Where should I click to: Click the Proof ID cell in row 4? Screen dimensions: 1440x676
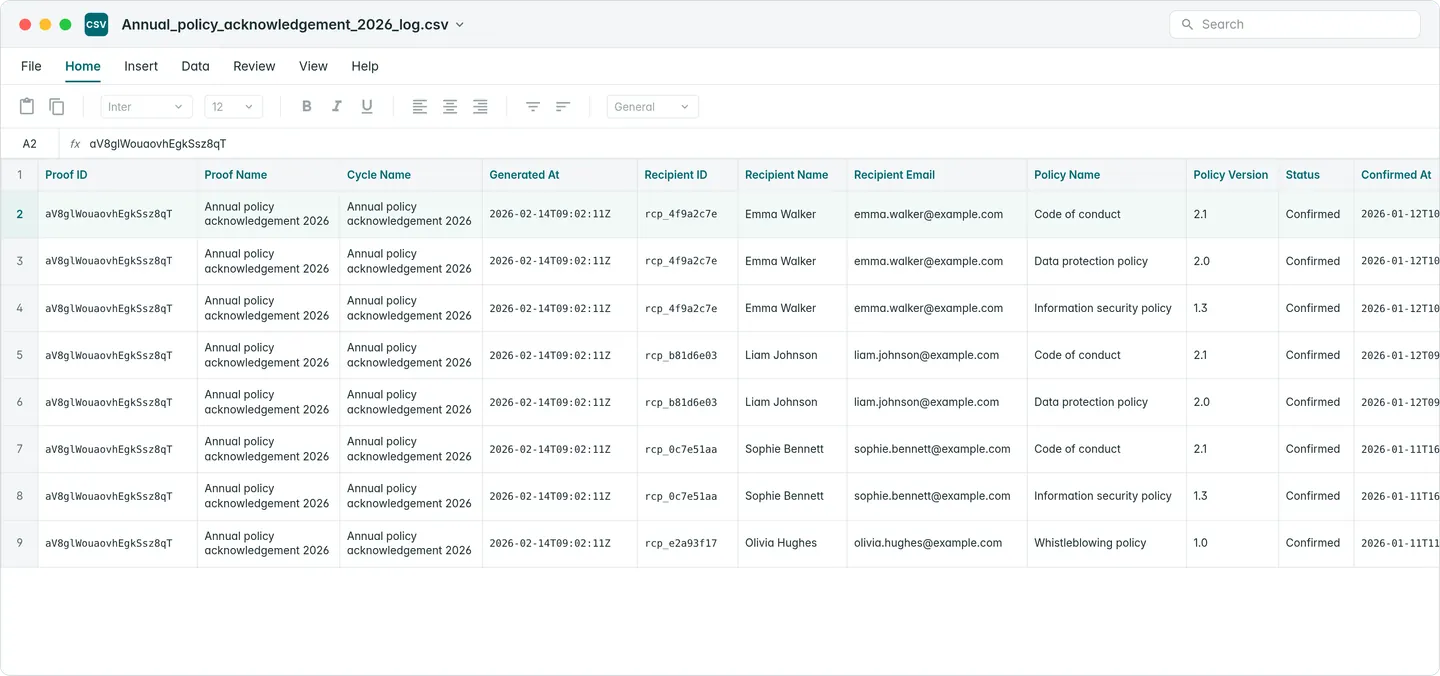(118, 308)
